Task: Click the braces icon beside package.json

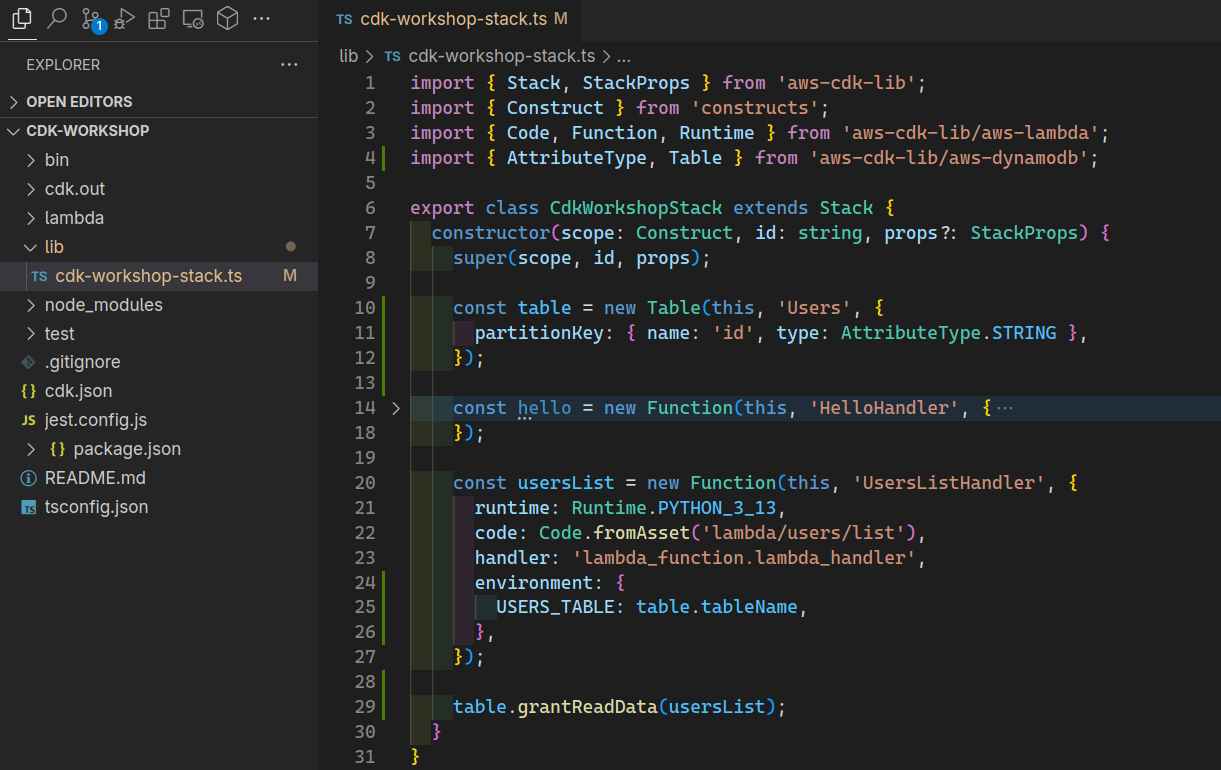Action: (x=57, y=450)
